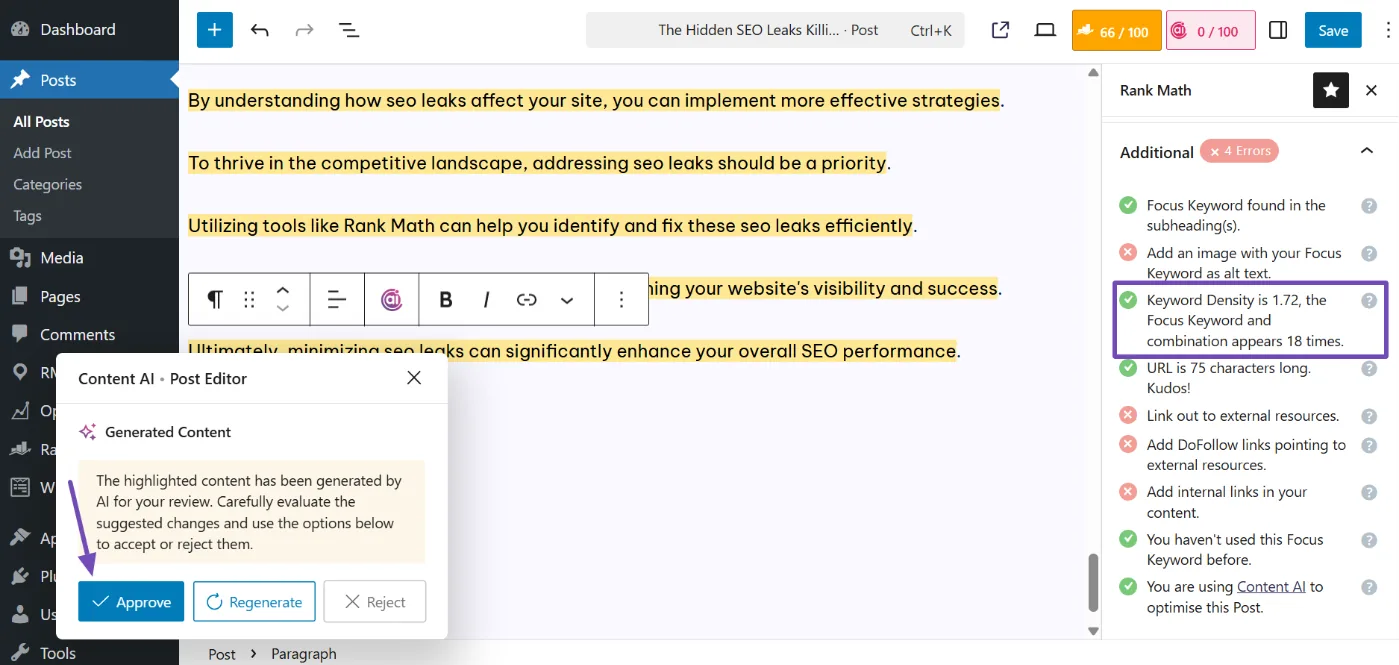Undo the last change
Viewport: 1399px width, 665px height.
pyautogui.click(x=259, y=29)
